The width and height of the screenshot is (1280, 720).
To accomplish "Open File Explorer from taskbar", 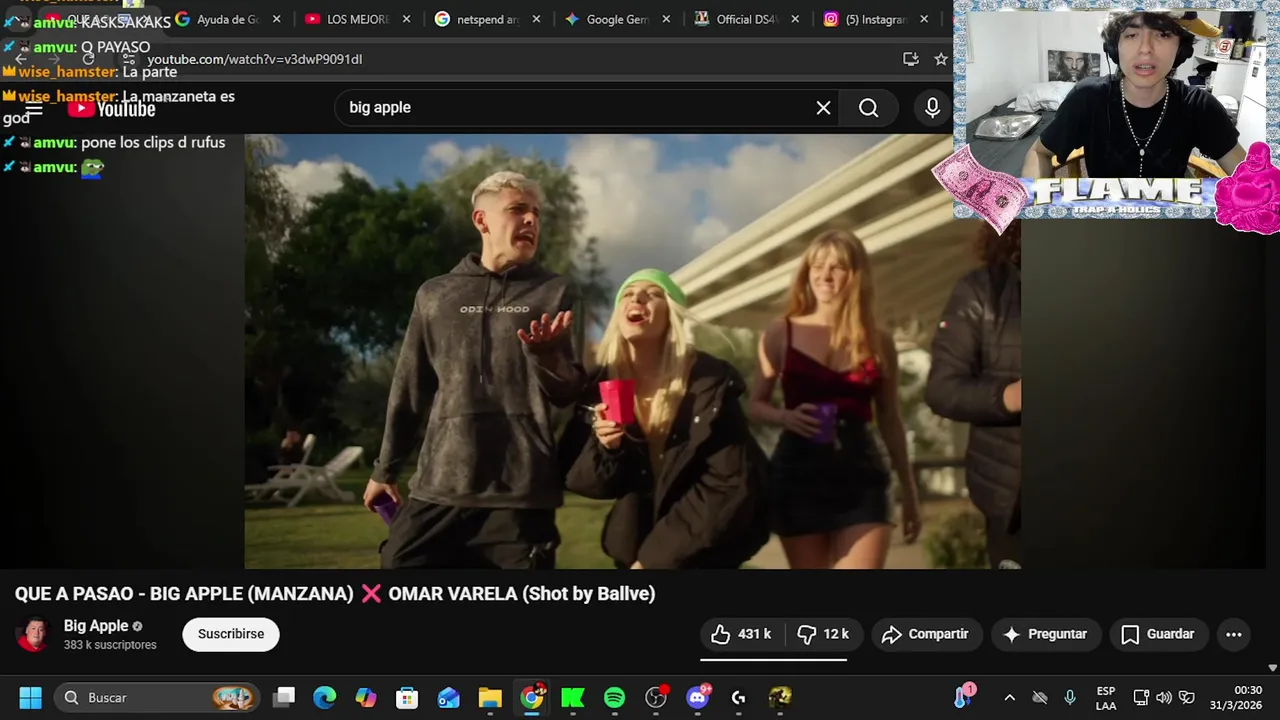I will [x=490, y=698].
